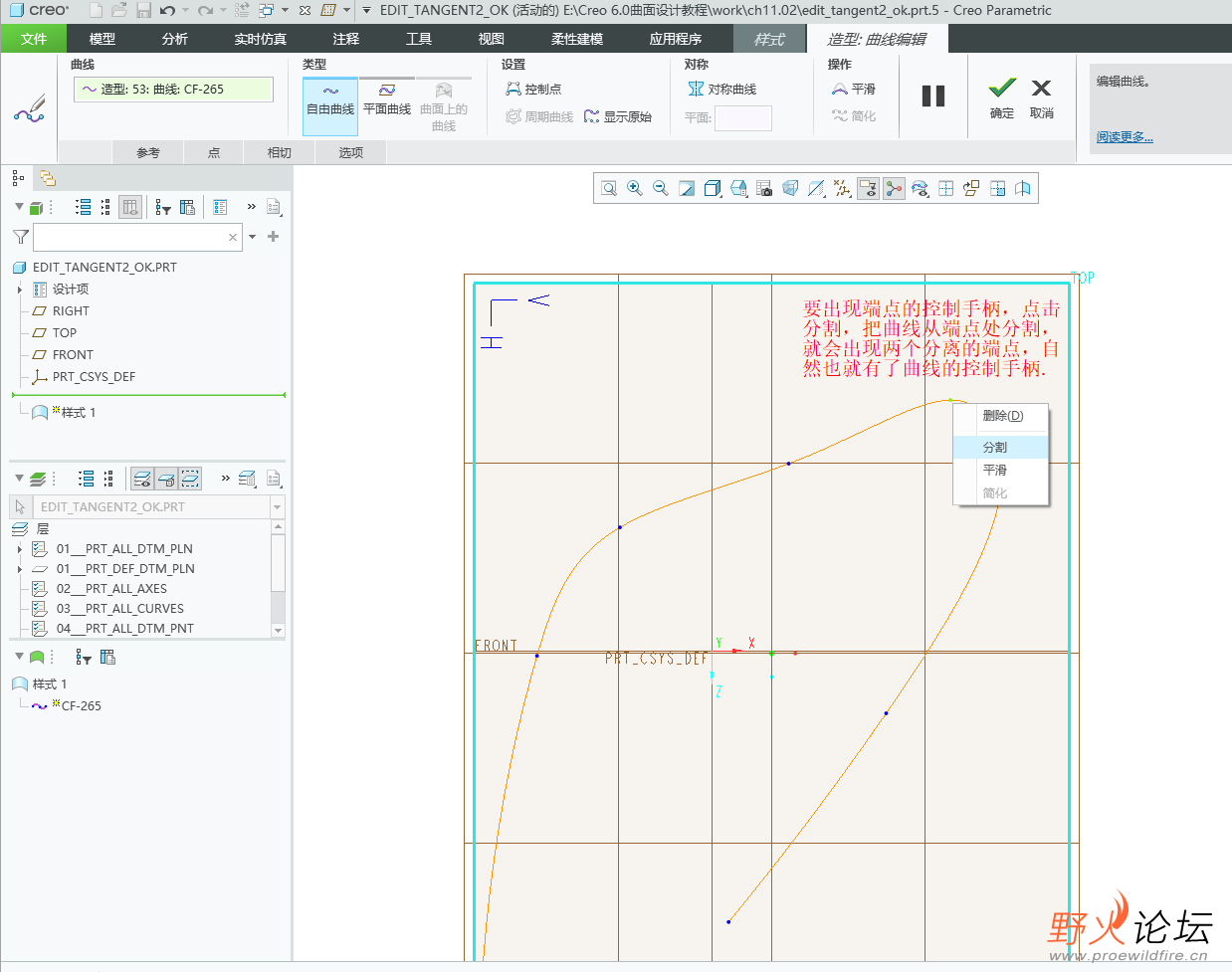Open the filter field dropdown arrow
Viewport: 1232px width, 972px height.
pos(253,237)
